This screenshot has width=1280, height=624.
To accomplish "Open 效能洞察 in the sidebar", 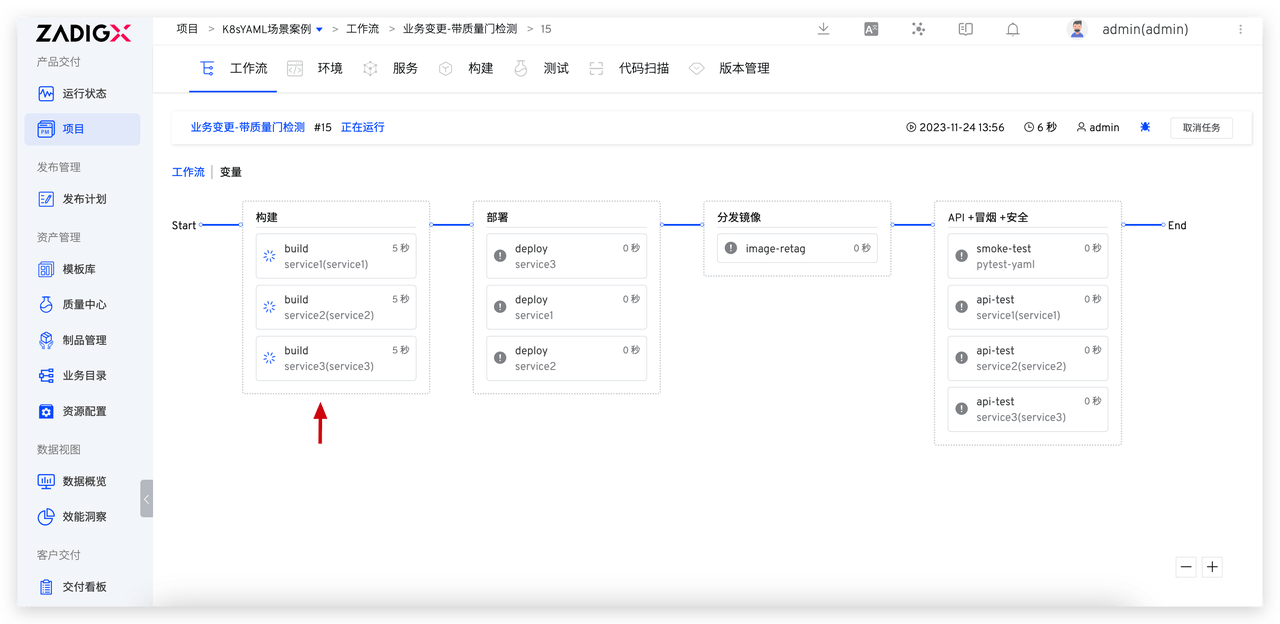I will 84,517.
